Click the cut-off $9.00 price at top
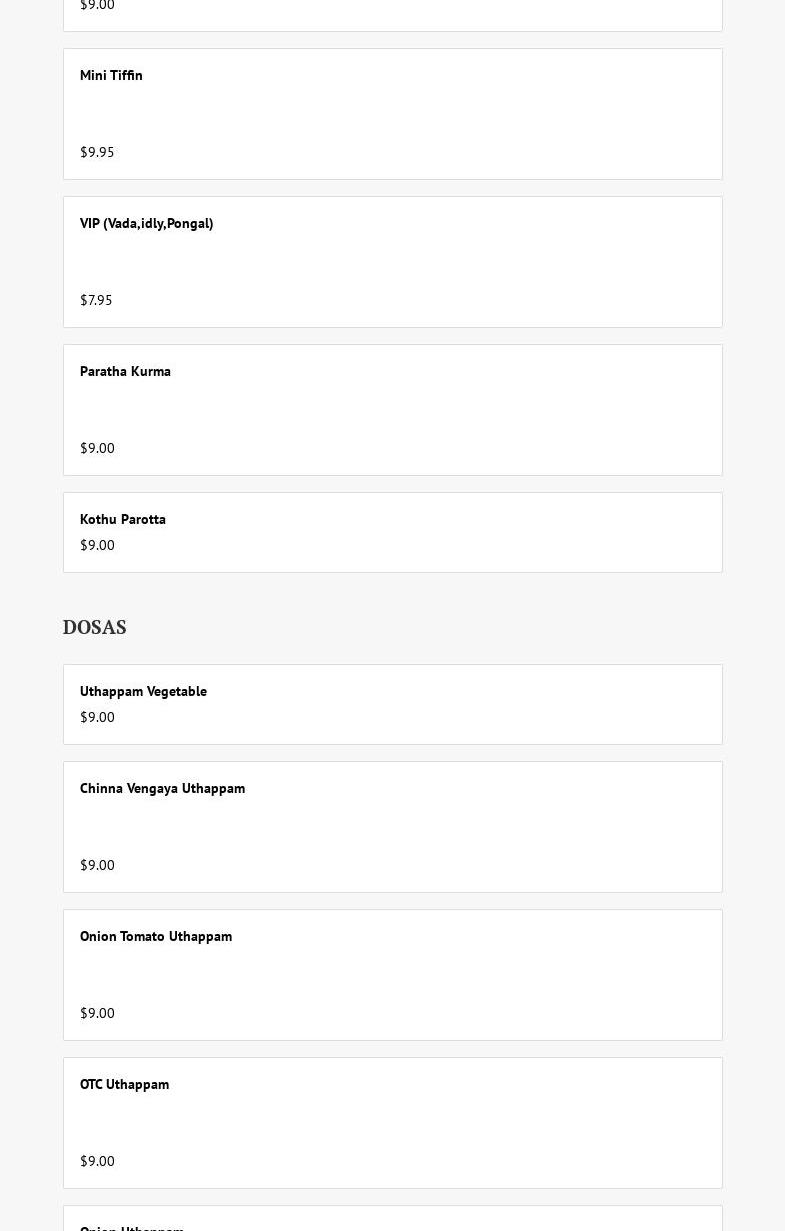 coord(97,6)
